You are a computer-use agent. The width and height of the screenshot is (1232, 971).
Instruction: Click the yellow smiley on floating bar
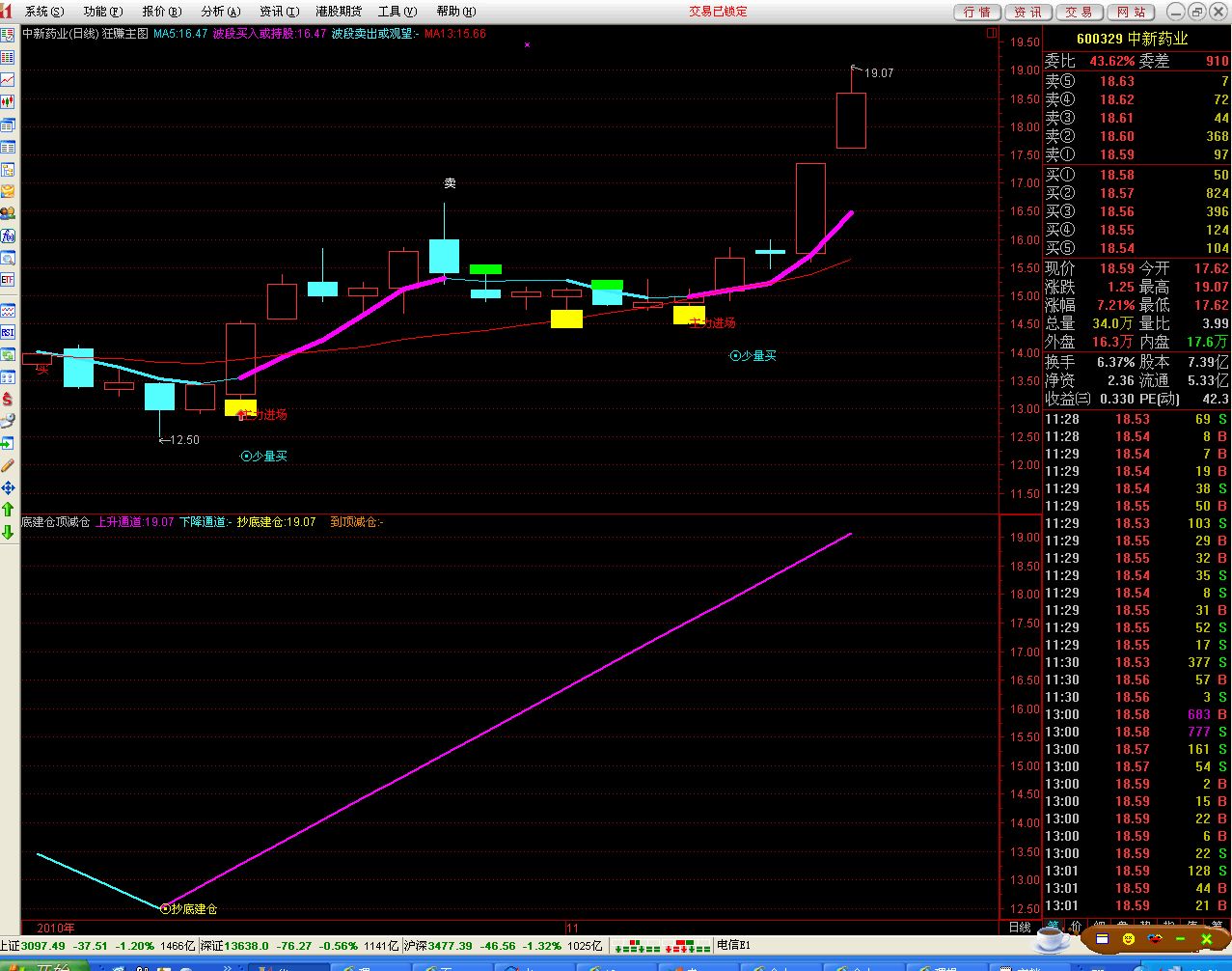click(1129, 938)
